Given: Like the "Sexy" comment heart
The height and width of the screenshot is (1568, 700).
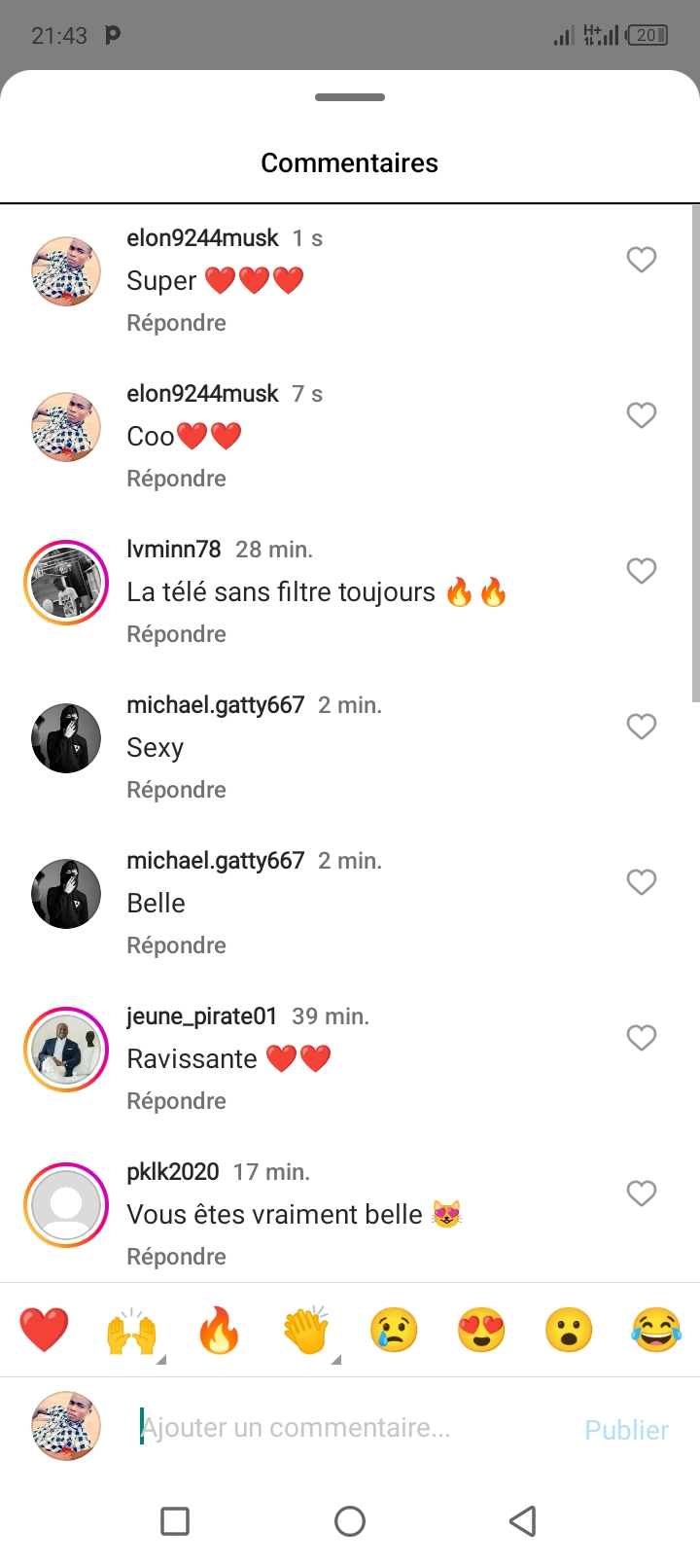Looking at the screenshot, I should [642, 727].
